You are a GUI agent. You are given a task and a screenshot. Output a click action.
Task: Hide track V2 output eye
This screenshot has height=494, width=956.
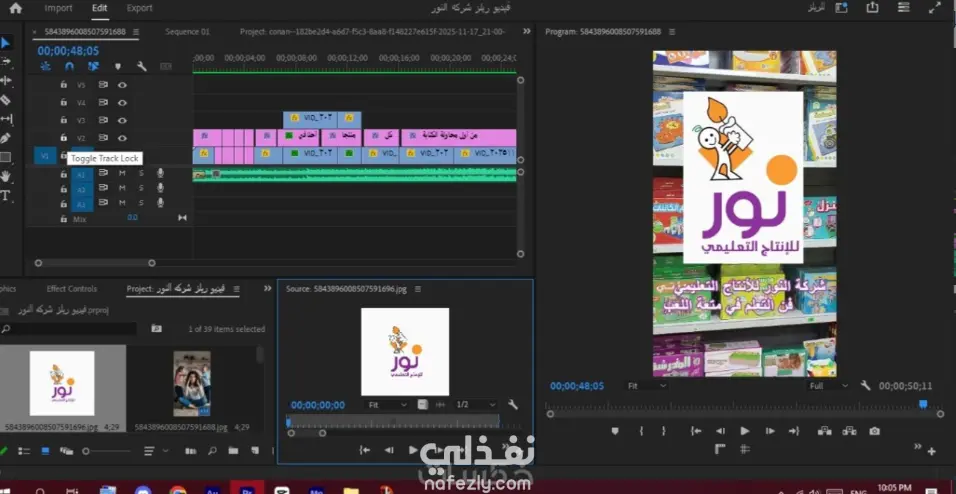point(122,138)
